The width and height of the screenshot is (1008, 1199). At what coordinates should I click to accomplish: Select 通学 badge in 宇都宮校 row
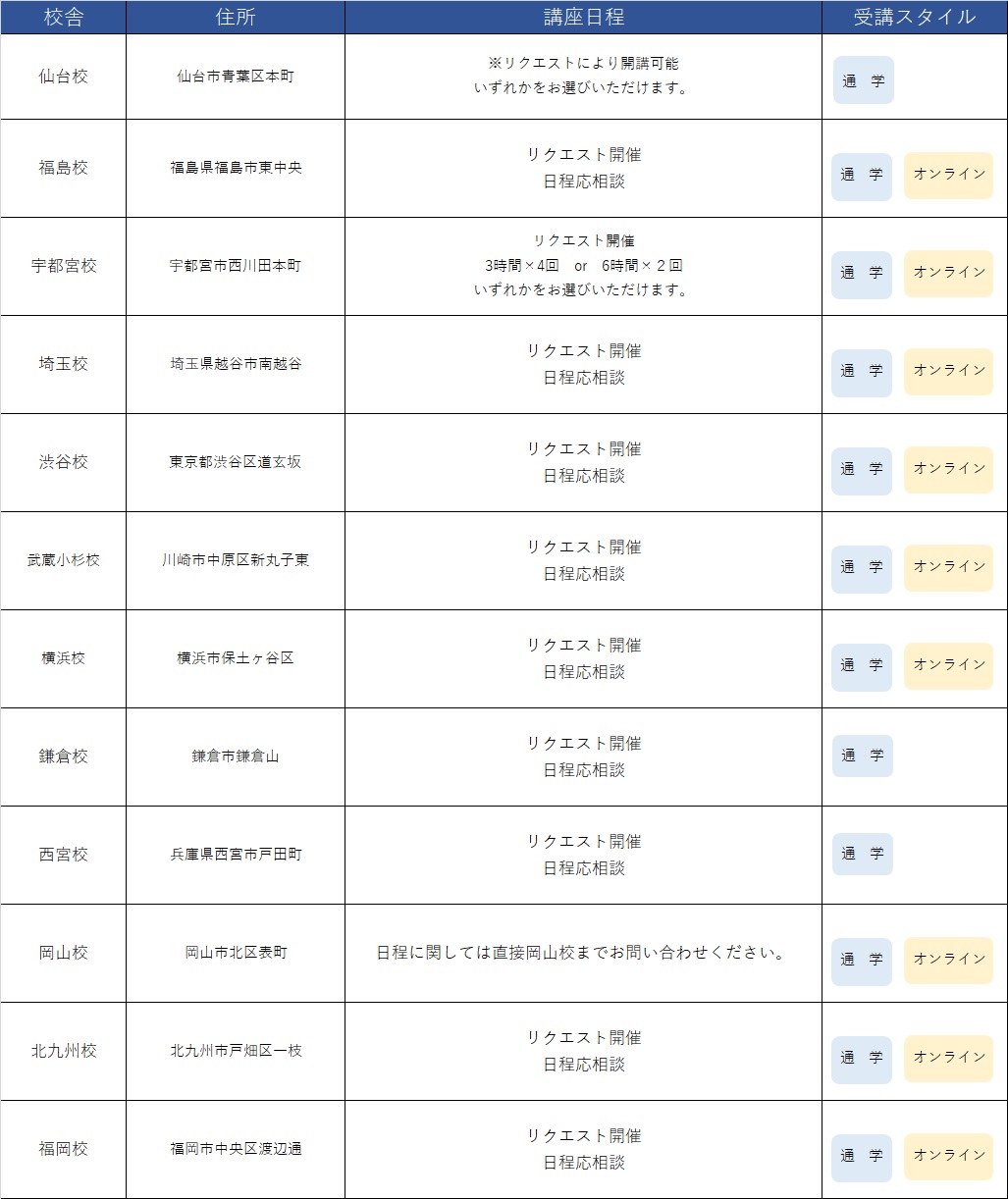862,273
